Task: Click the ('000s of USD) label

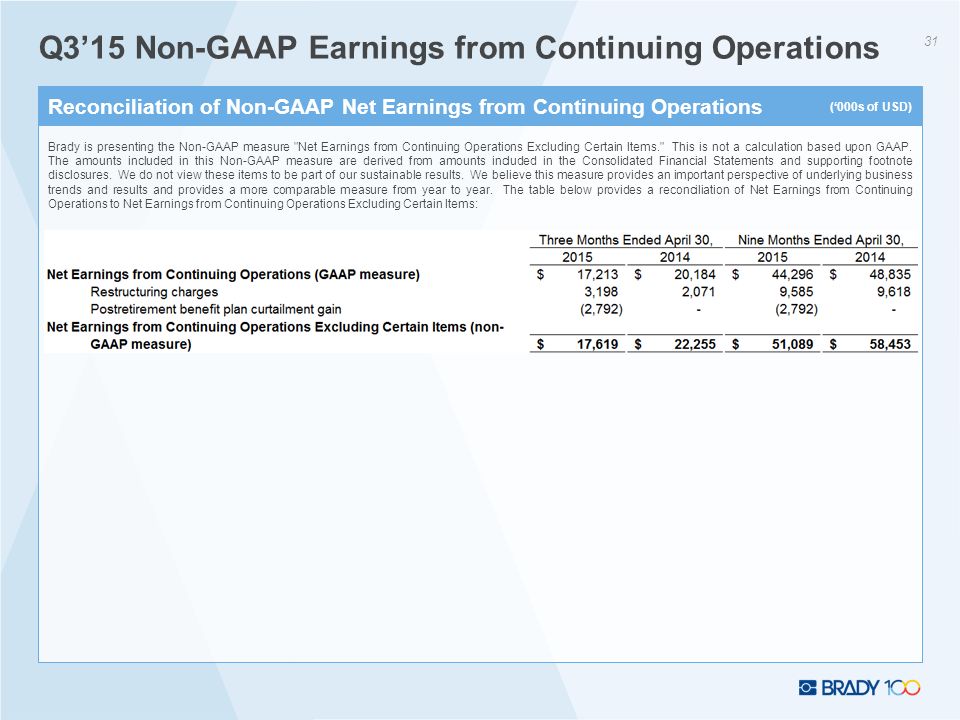Action: 871,107
